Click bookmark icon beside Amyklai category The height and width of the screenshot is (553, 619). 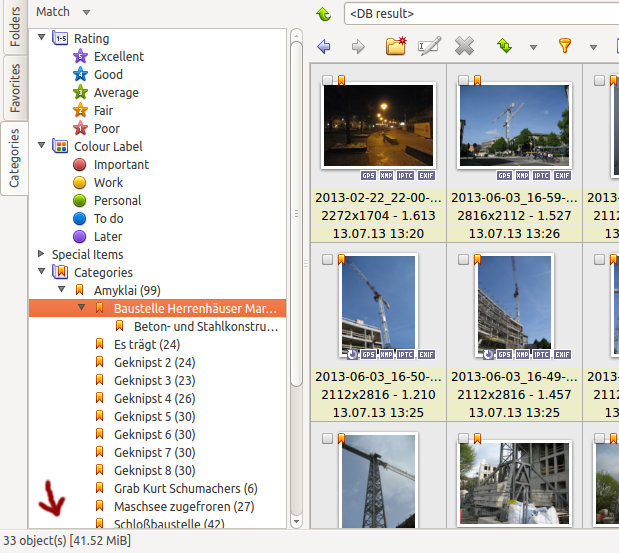pyautogui.click(x=79, y=290)
